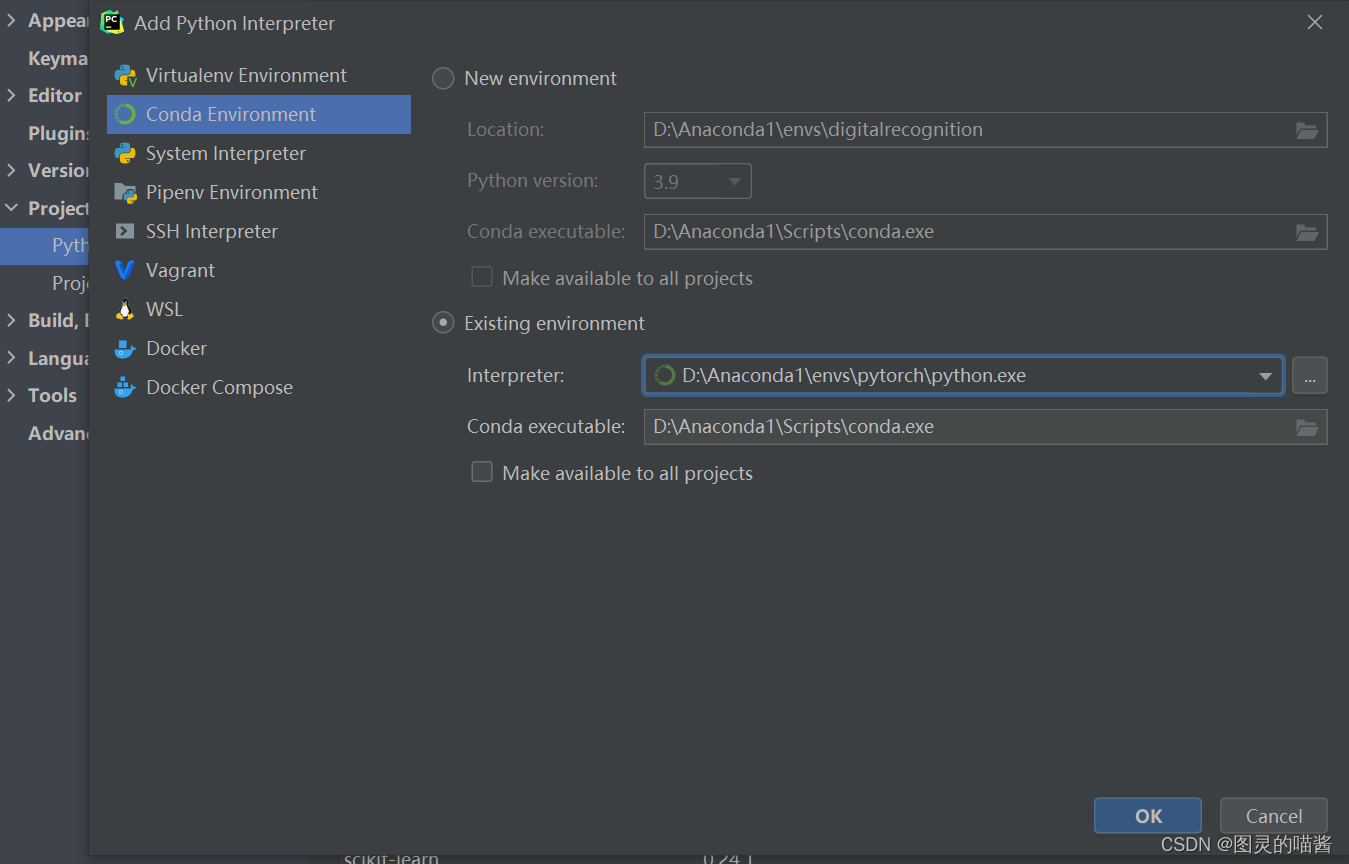This screenshot has width=1349, height=864.
Task: Select WSL option label
Action: [165, 310]
